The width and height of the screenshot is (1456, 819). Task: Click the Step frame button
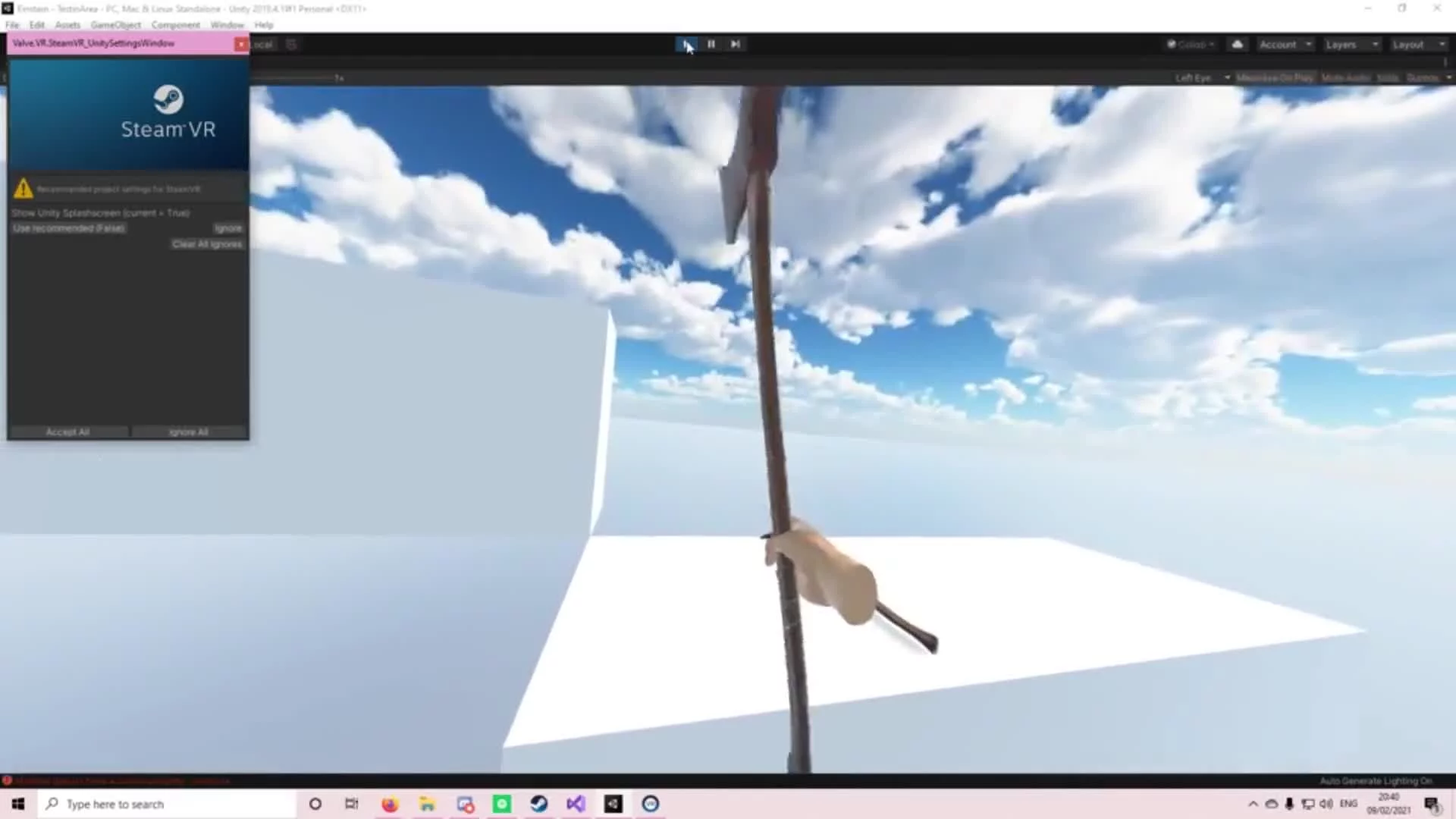(x=735, y=44)
